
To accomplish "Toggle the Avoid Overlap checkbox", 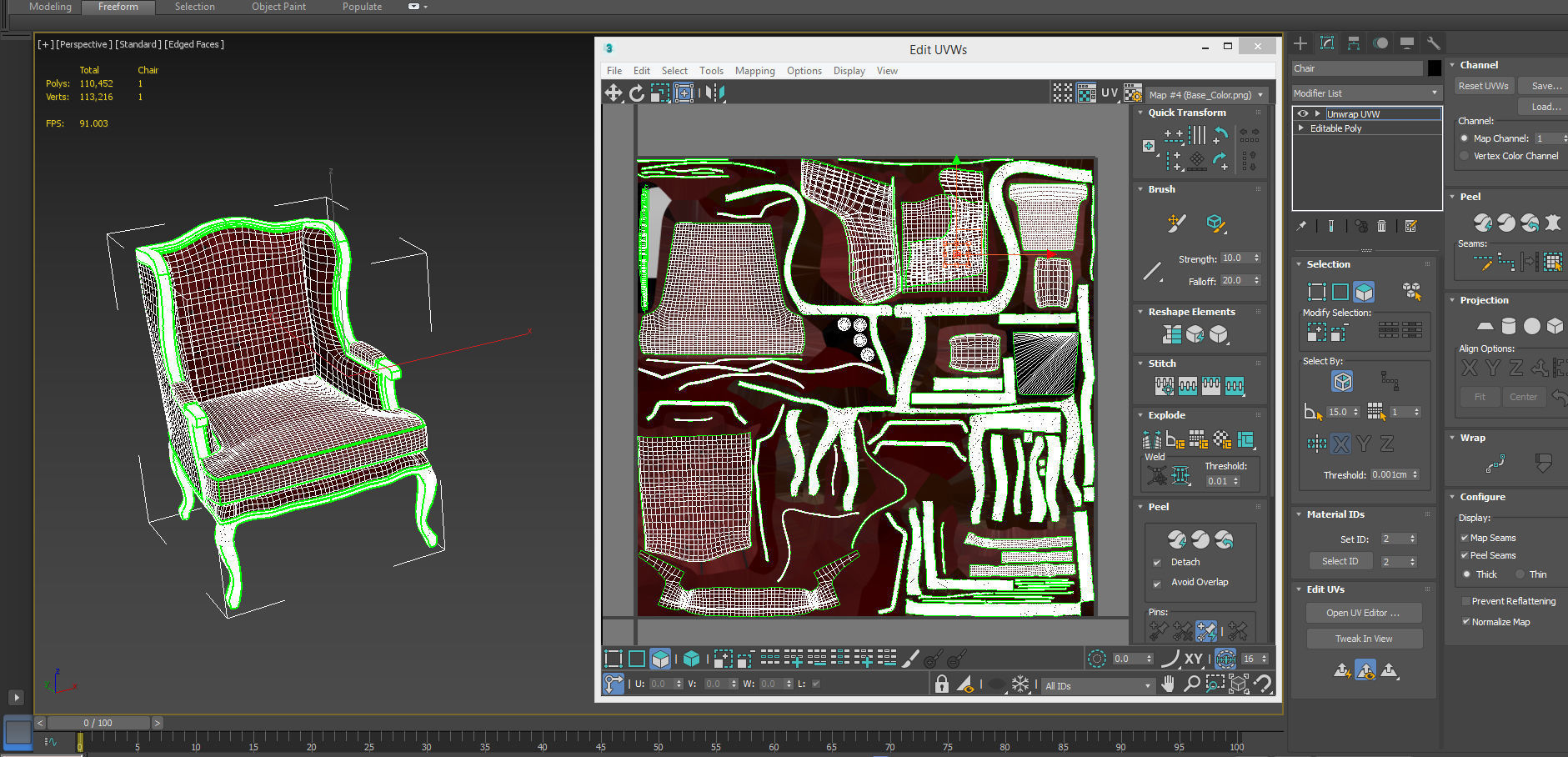I will (1157, 584).
